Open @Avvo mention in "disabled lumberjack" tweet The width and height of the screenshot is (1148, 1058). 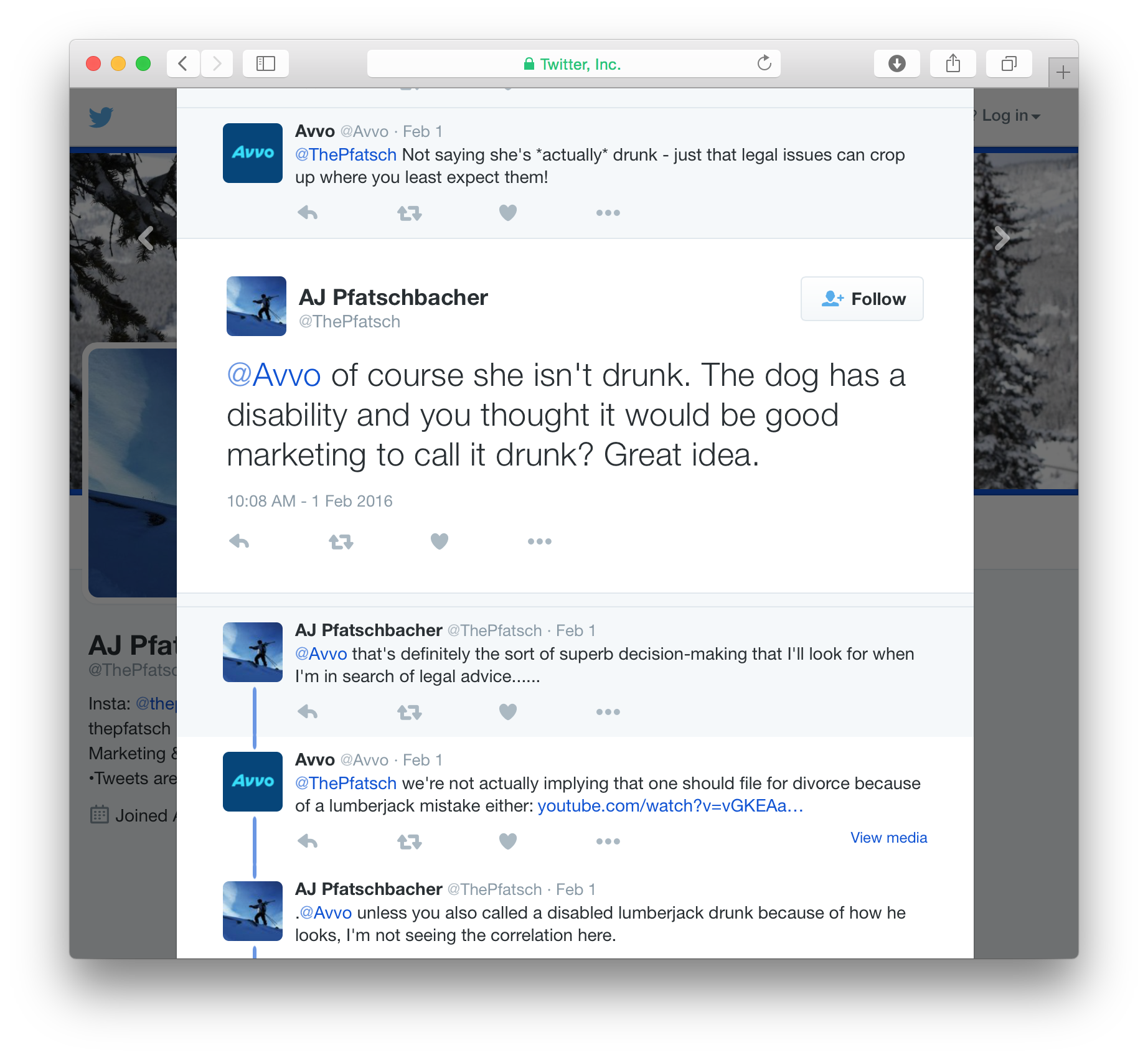click(x=326, y=912)
